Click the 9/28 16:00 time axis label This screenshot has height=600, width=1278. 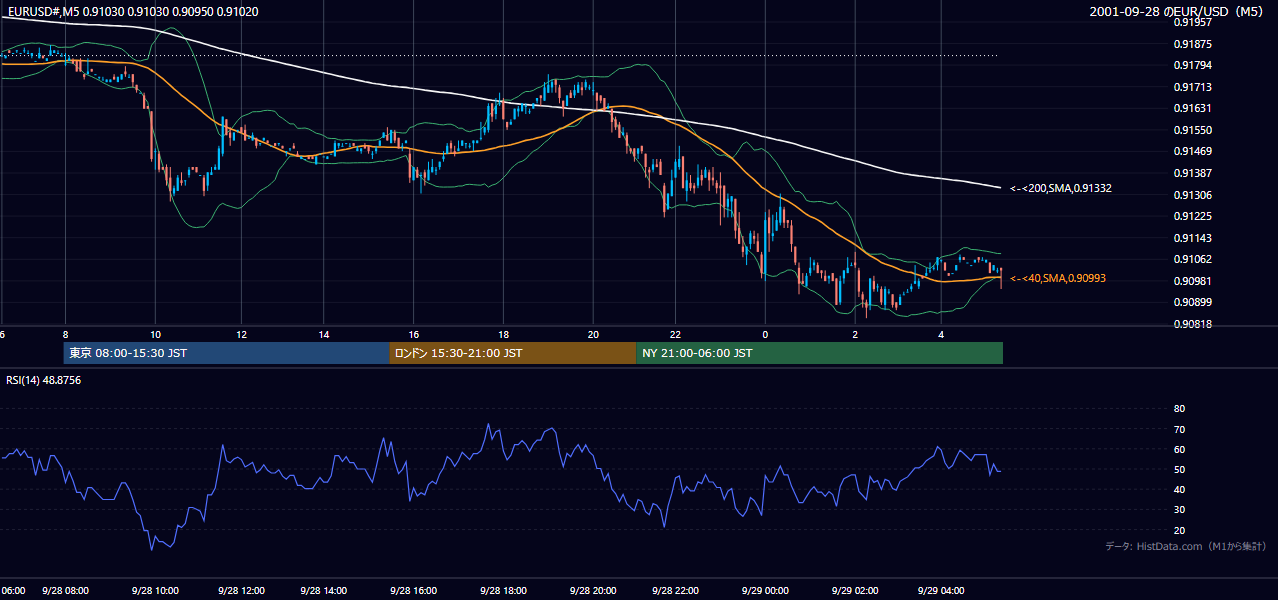coord(414,591)
